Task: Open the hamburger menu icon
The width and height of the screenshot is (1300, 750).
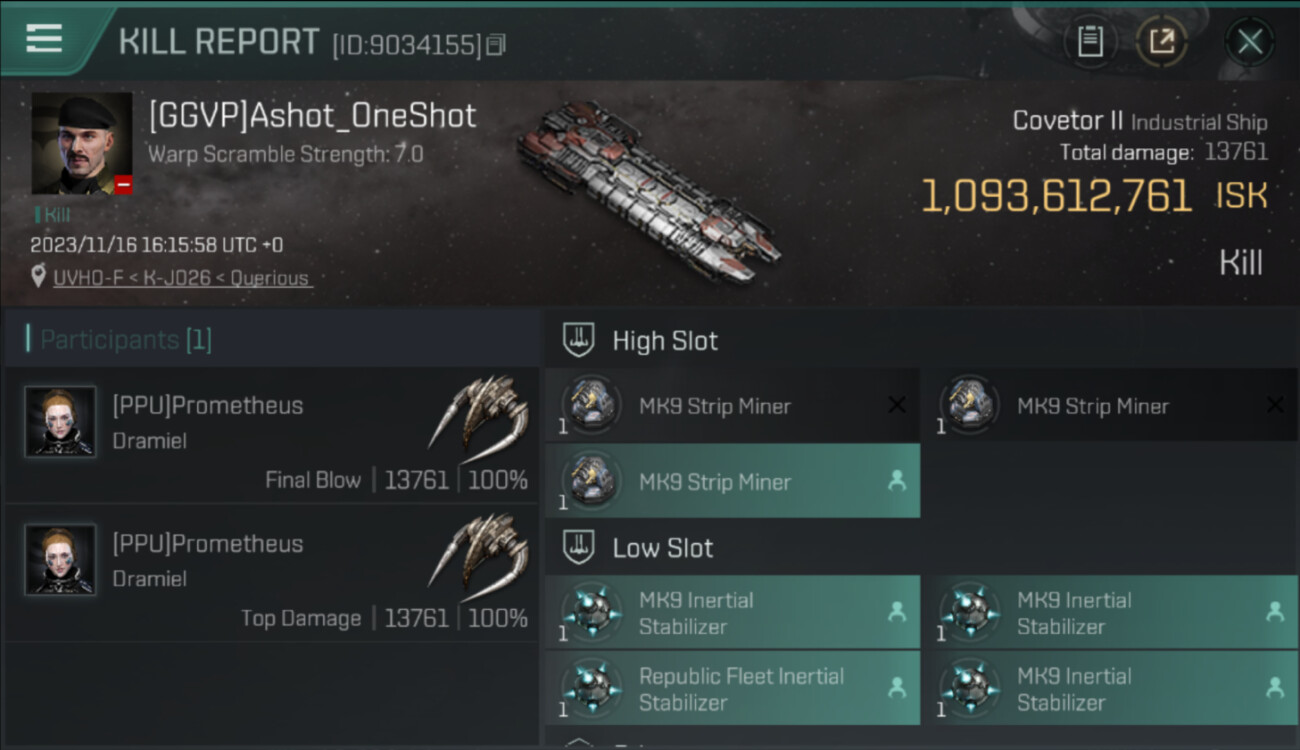Action: coord(44,39)
